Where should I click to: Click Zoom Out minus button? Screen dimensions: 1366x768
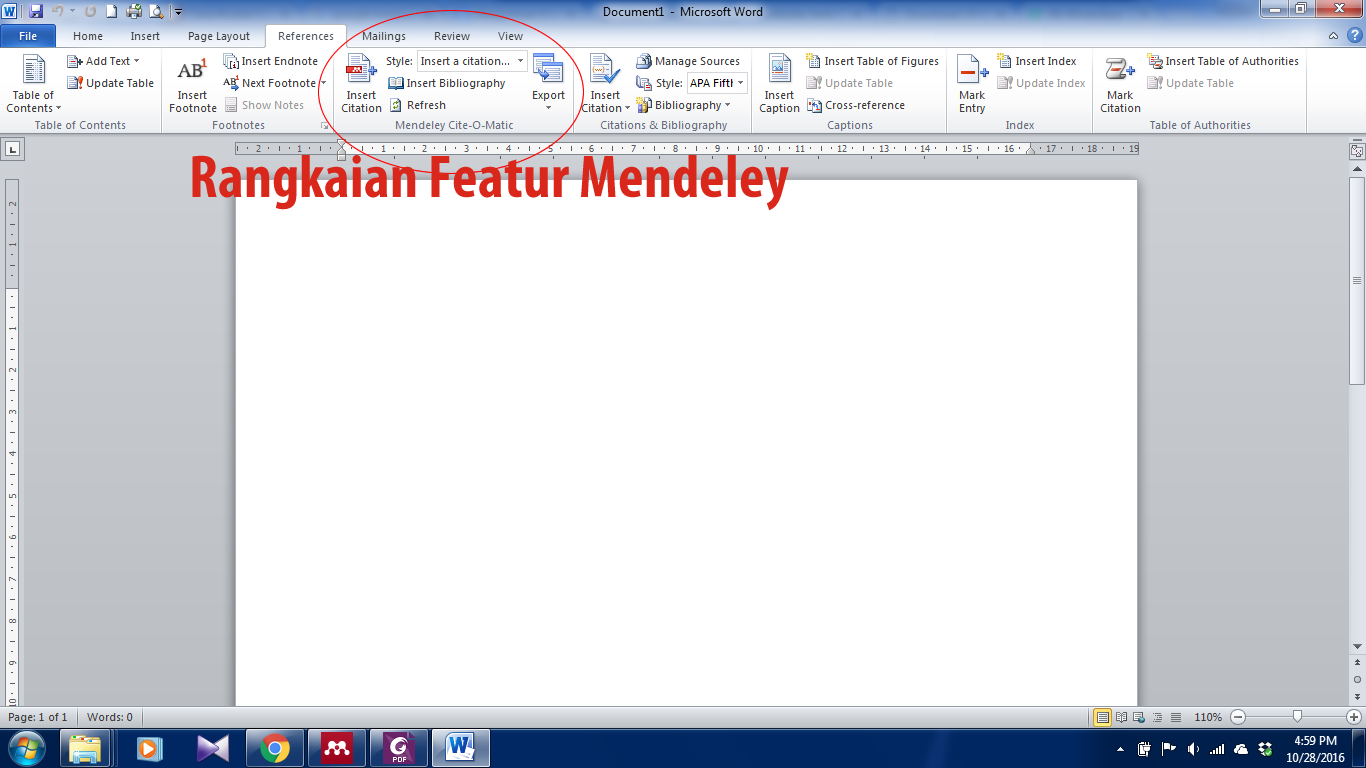pyautogui.click(x=1238, y=717)
